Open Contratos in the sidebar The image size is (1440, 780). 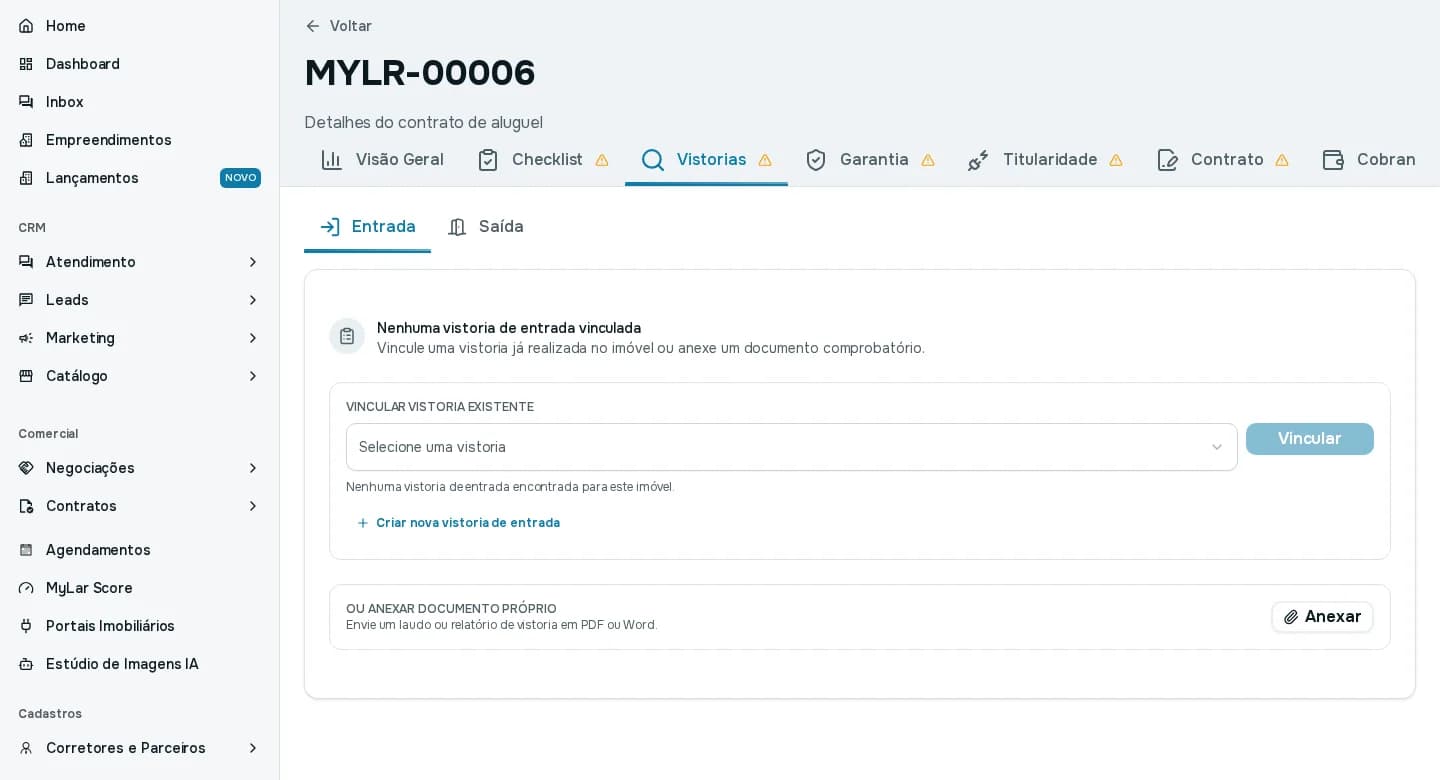pos(140,506)
